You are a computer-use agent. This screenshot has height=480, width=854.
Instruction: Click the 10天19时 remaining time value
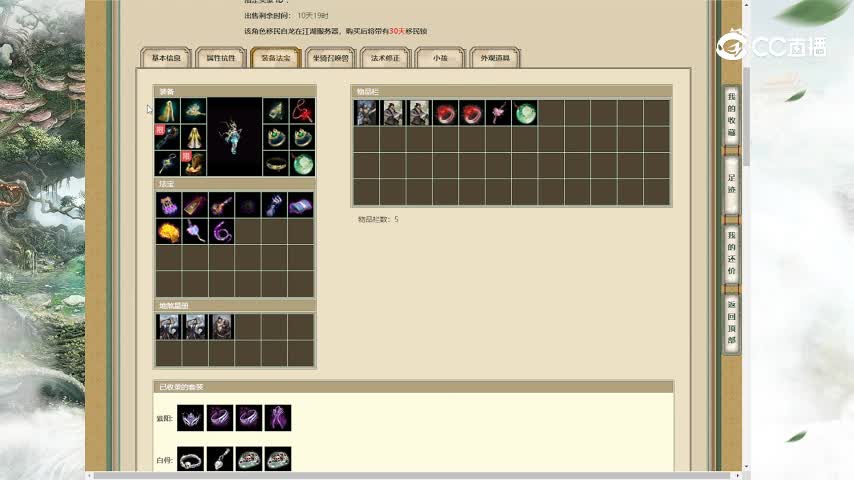313,16
